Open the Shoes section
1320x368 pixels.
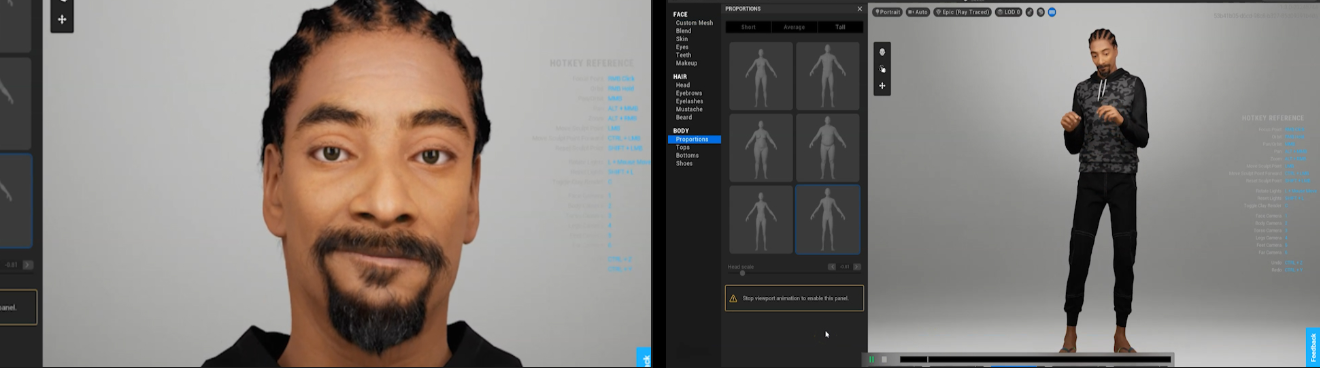click(x=684, y=163)
